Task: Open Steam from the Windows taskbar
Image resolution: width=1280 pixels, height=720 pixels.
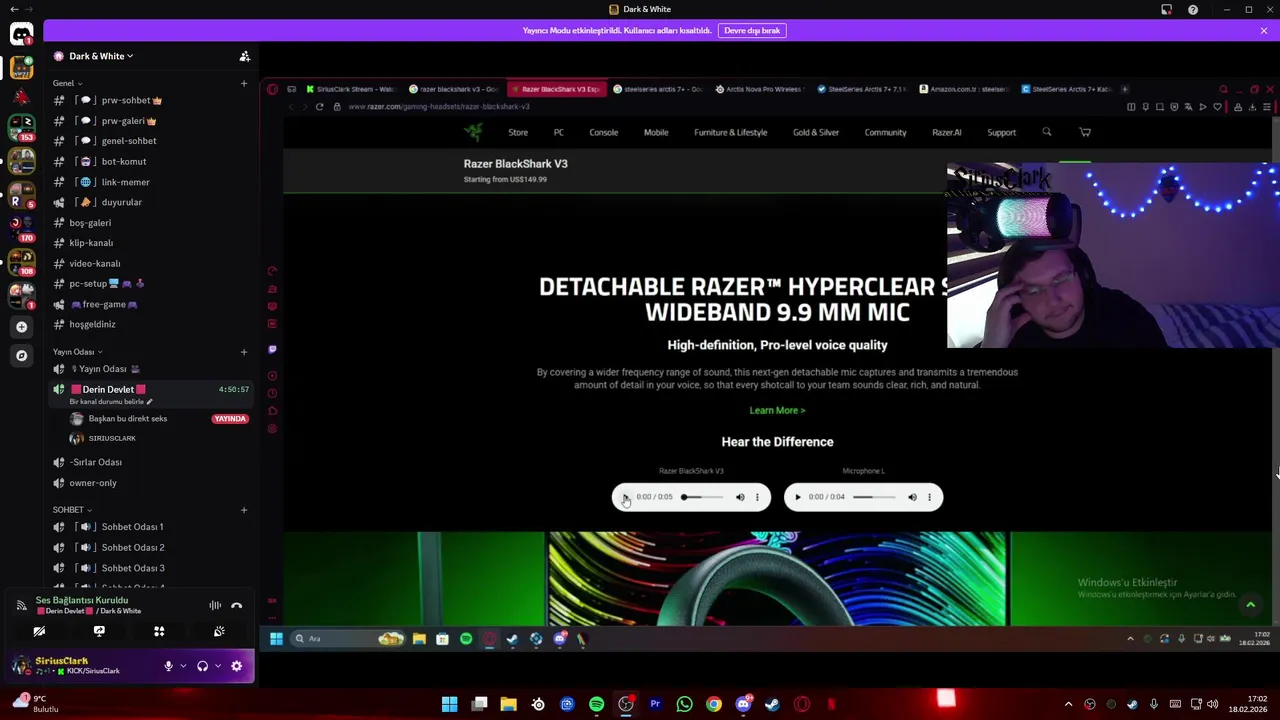Action: click(772, 704)
